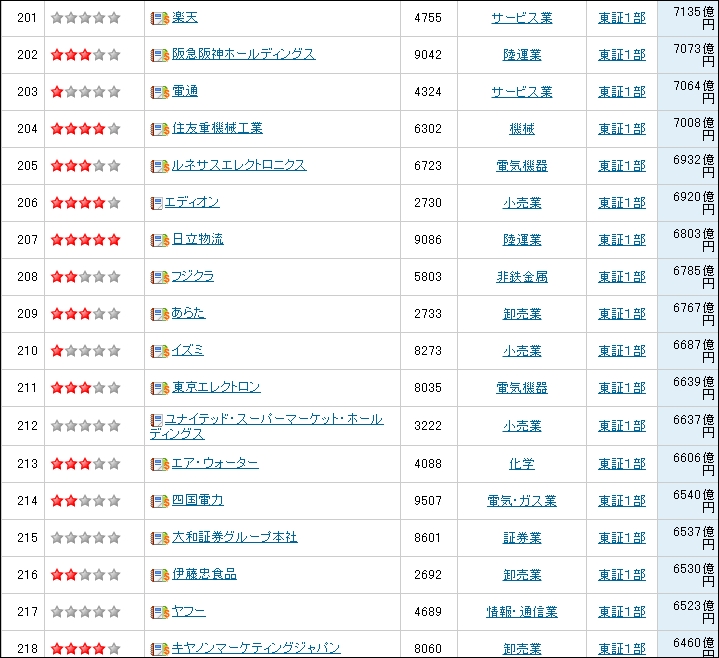Click 陸運業 industry link in row 202
Image resolution: width=719 pixels, height=658 pixels.
[522, 55]
